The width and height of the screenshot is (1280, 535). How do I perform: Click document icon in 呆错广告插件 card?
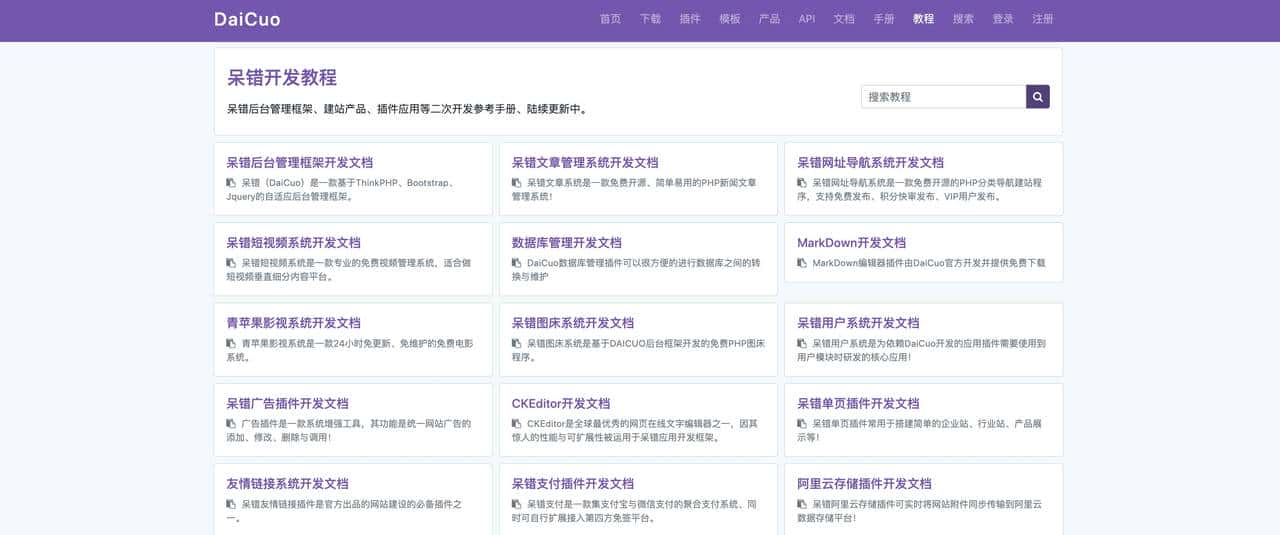point(231,424)
